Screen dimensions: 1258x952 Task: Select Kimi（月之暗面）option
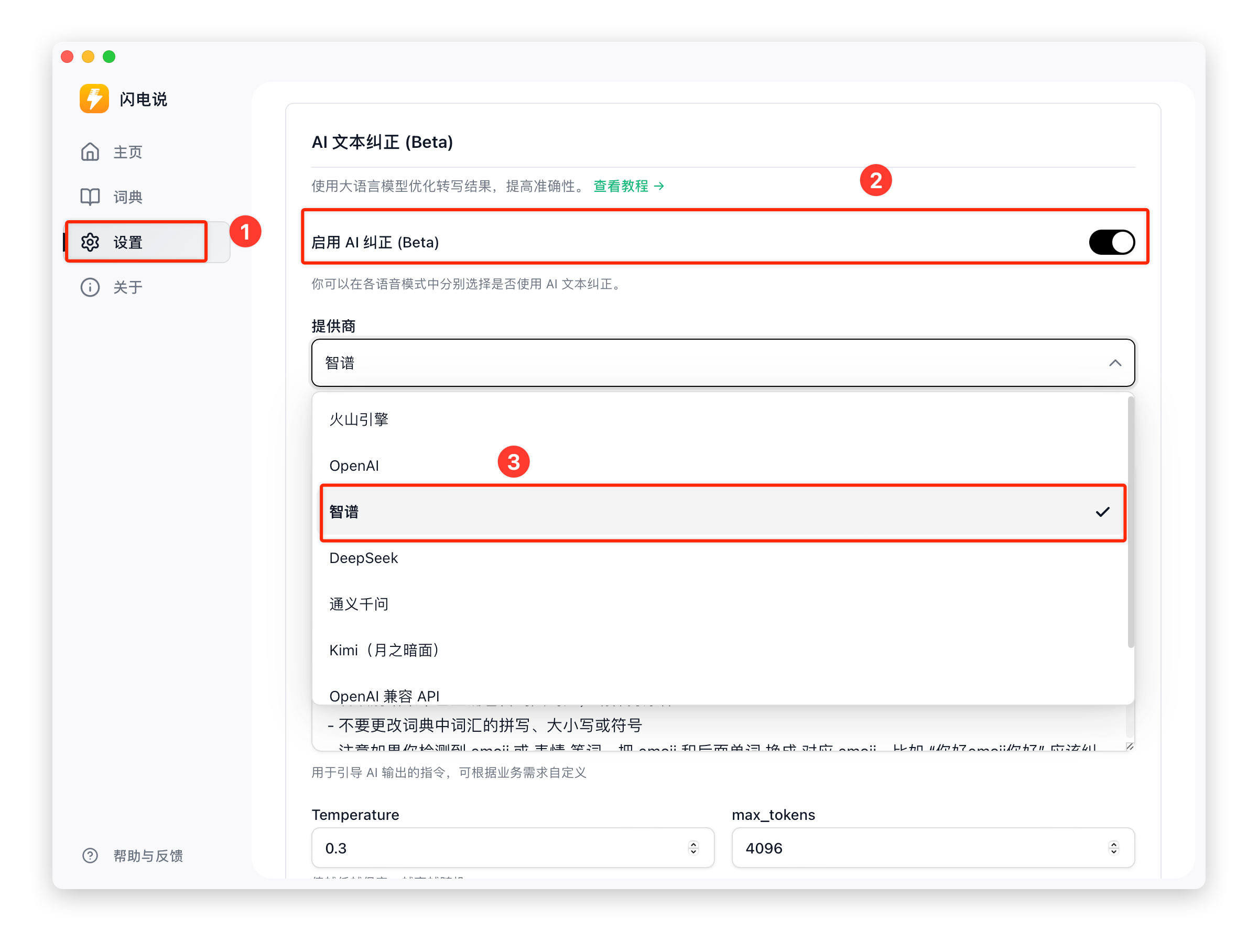coord(384,650)
